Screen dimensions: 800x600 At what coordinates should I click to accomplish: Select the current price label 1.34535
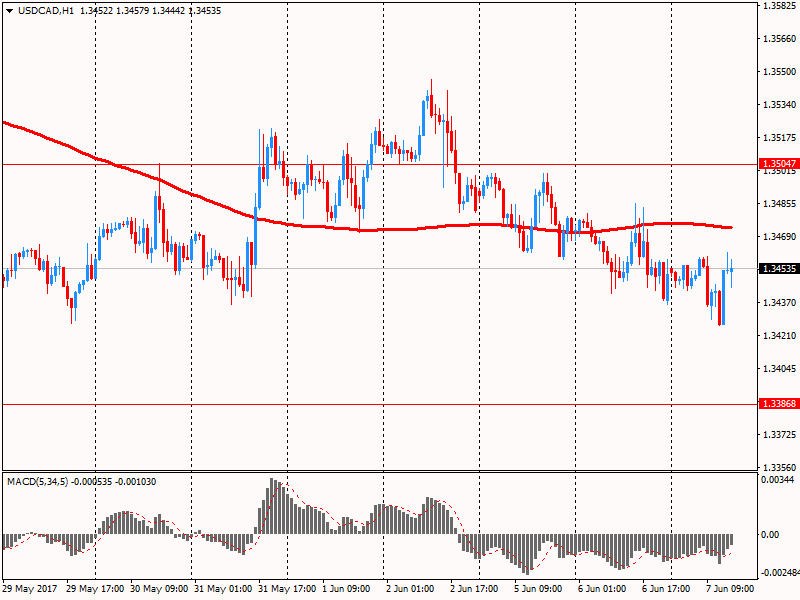779,268
